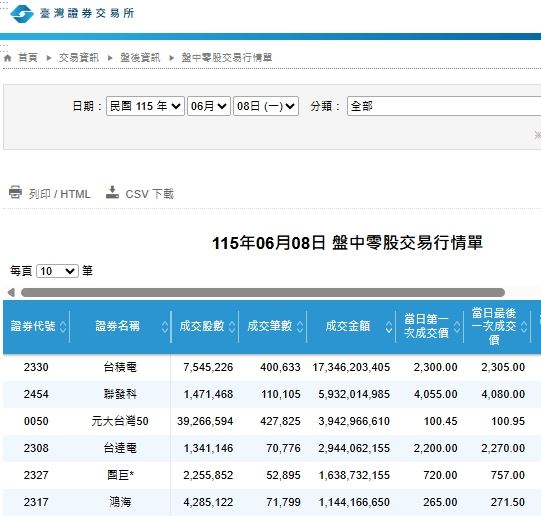This screenshot has width=541, height=516.
Task: Click stock name 鴻海
Action: [120, 502]
